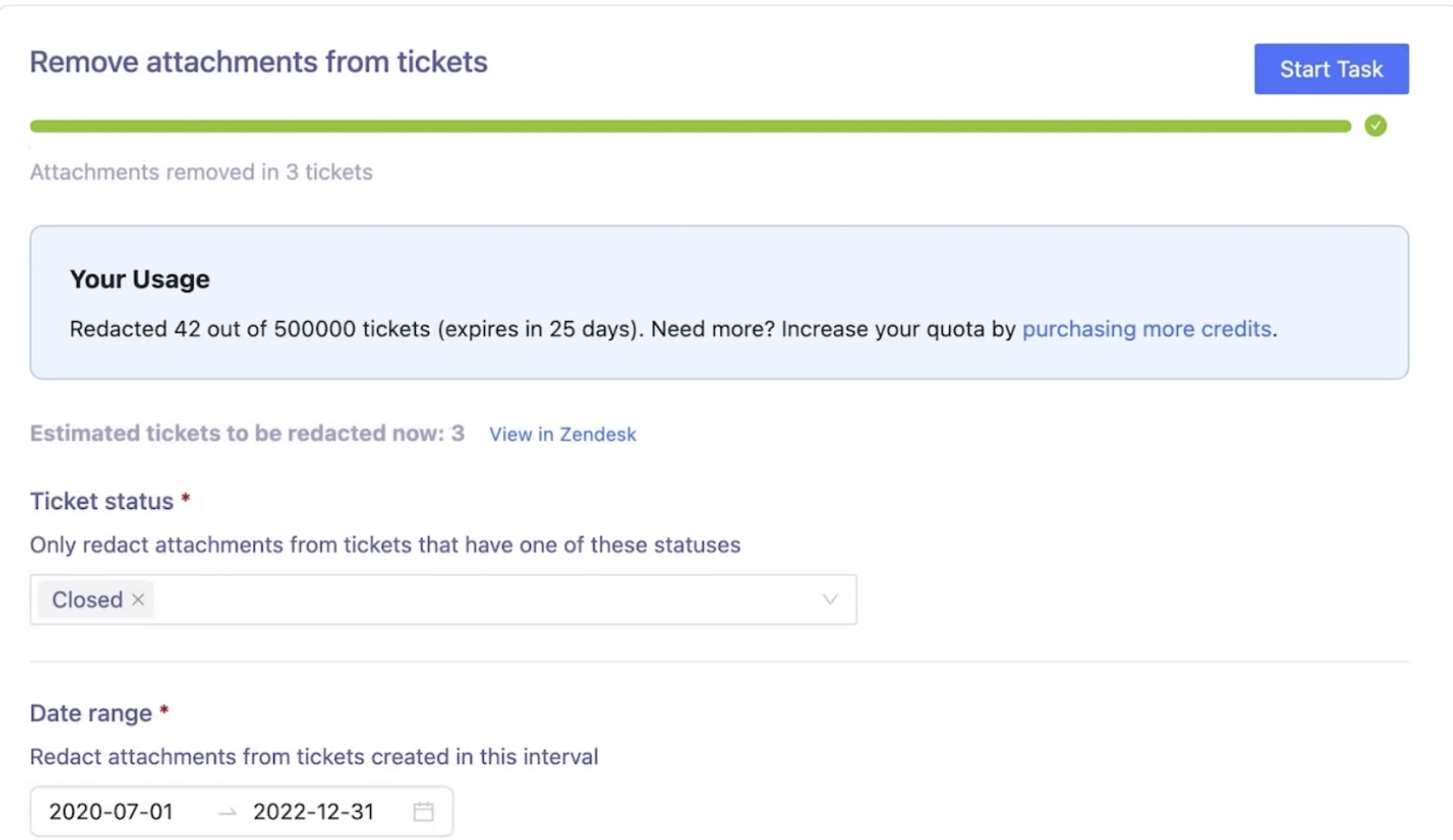Click the arrow between the dates
Screen dimensions: 1453x840
pos(227,812)
